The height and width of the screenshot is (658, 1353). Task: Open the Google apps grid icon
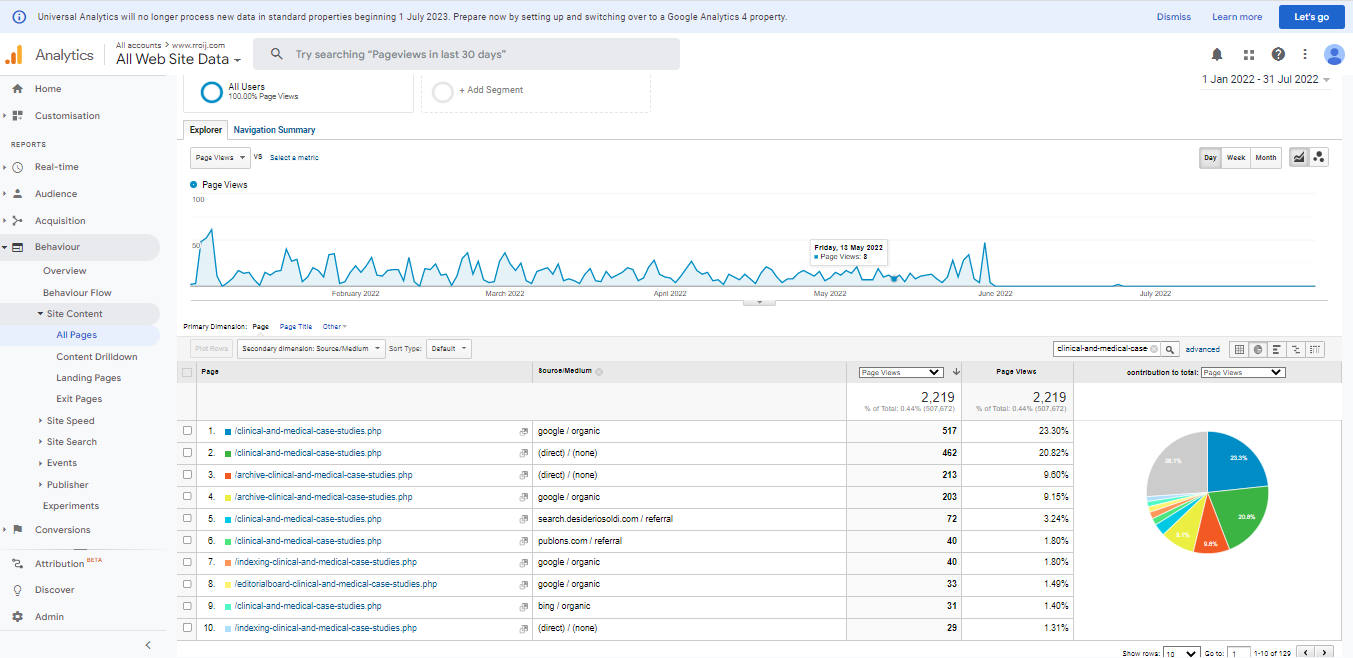point(1248,54)
